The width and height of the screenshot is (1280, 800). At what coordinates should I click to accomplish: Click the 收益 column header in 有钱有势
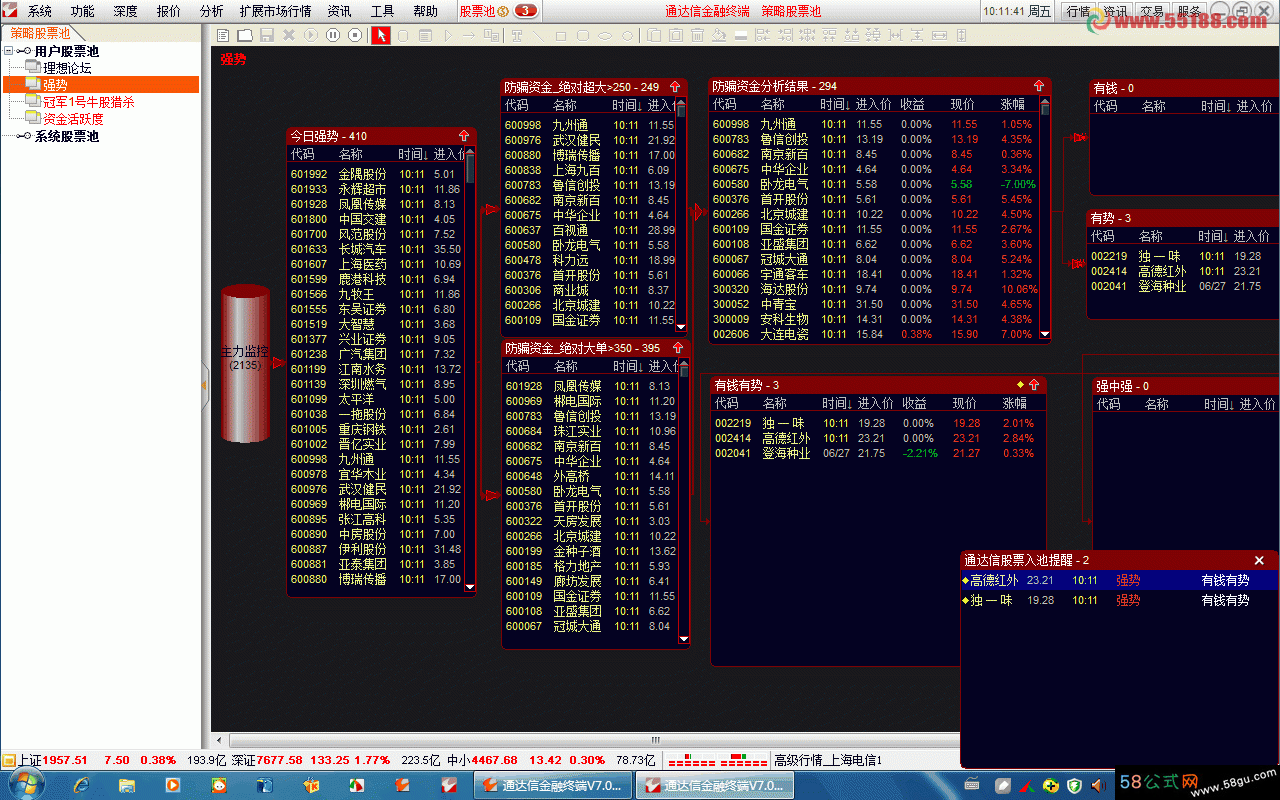click(913, 403)
